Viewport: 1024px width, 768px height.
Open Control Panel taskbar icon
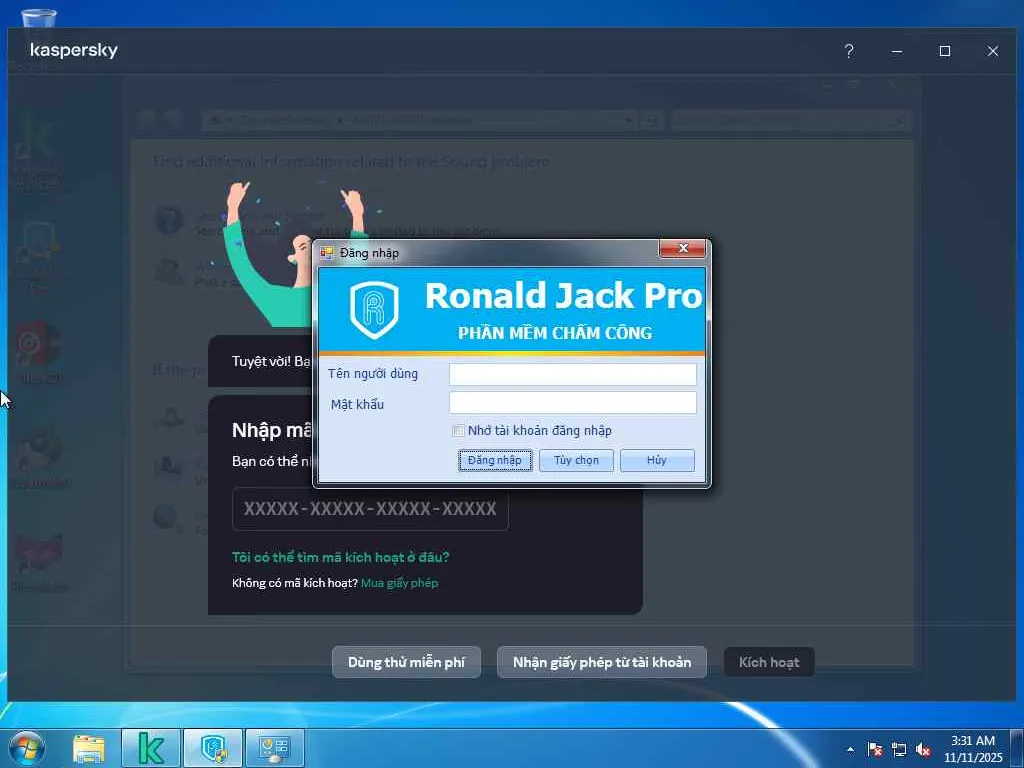point(274,748)
